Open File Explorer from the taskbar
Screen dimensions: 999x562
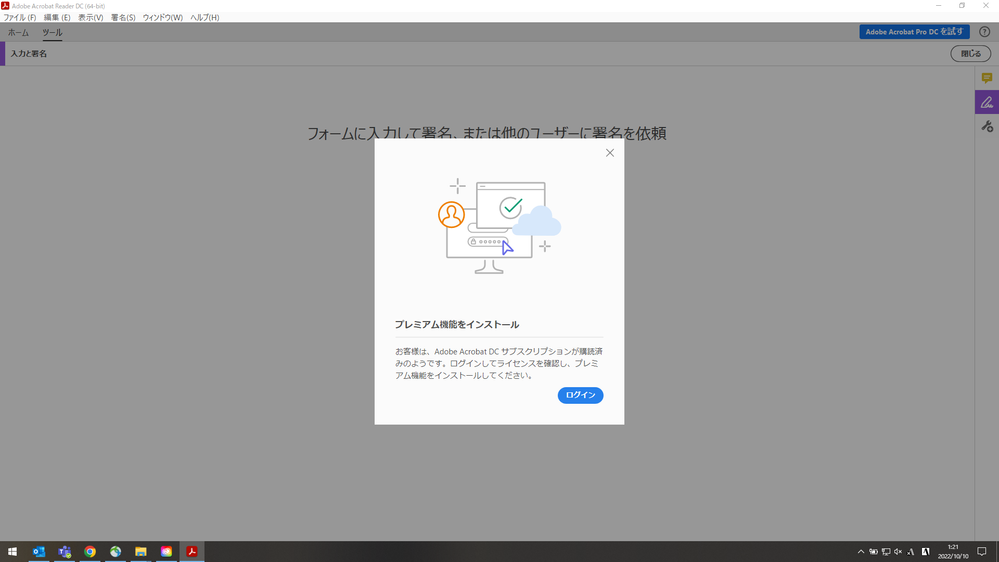(141, 552)
